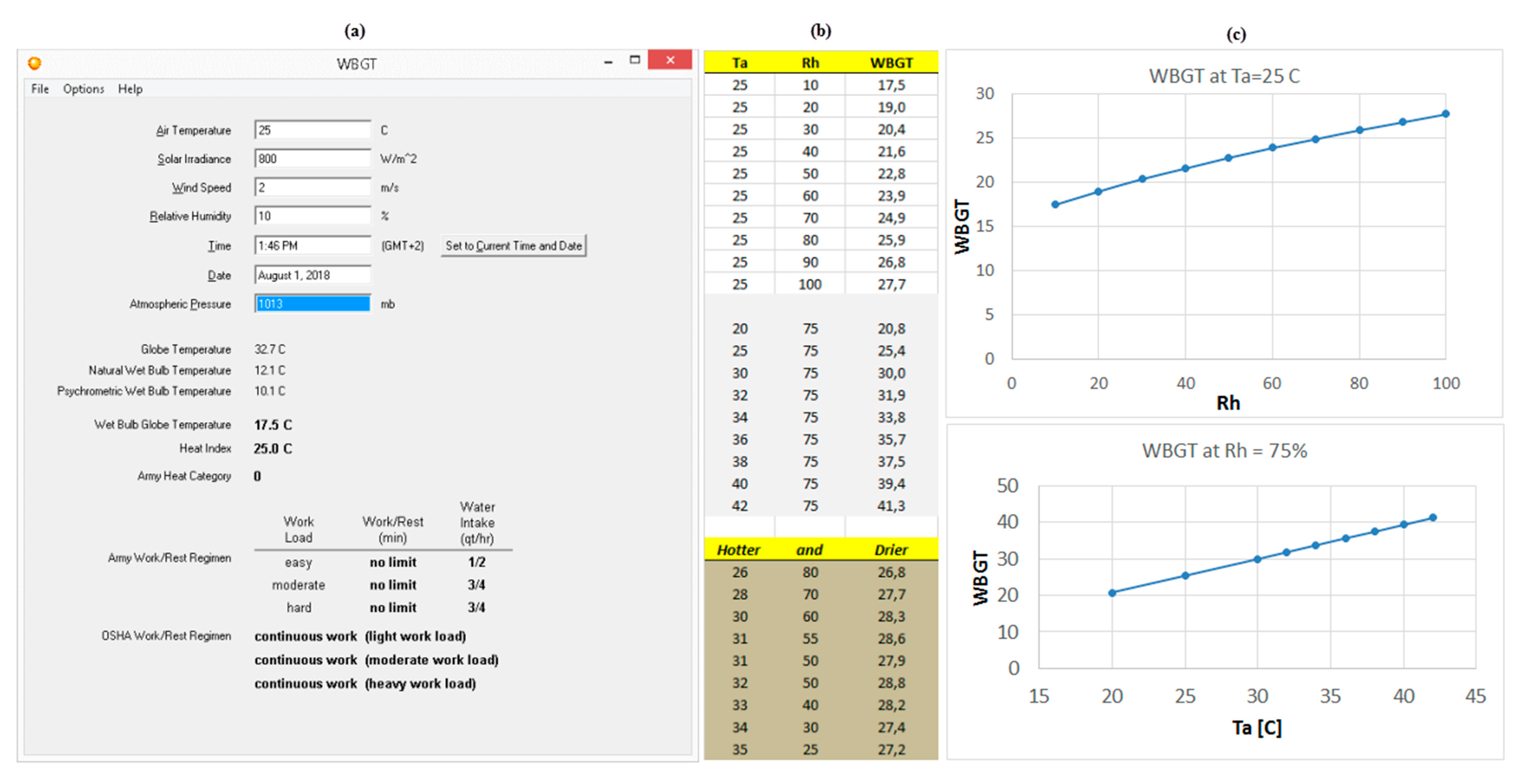Click the WBGT at Ta=25 C chart title
Viewport: 1529px width, 784px height.
click(x=1224, y=76)
